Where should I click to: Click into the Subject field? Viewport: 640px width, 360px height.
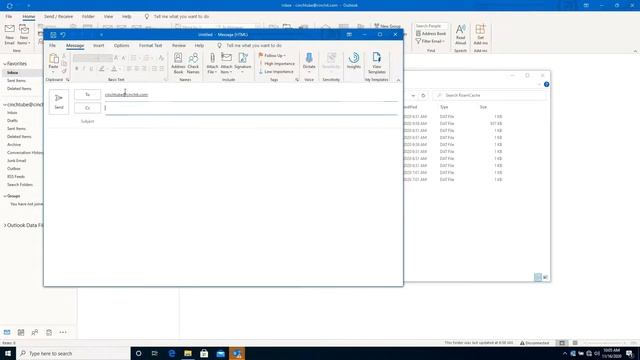click(251, 121)
